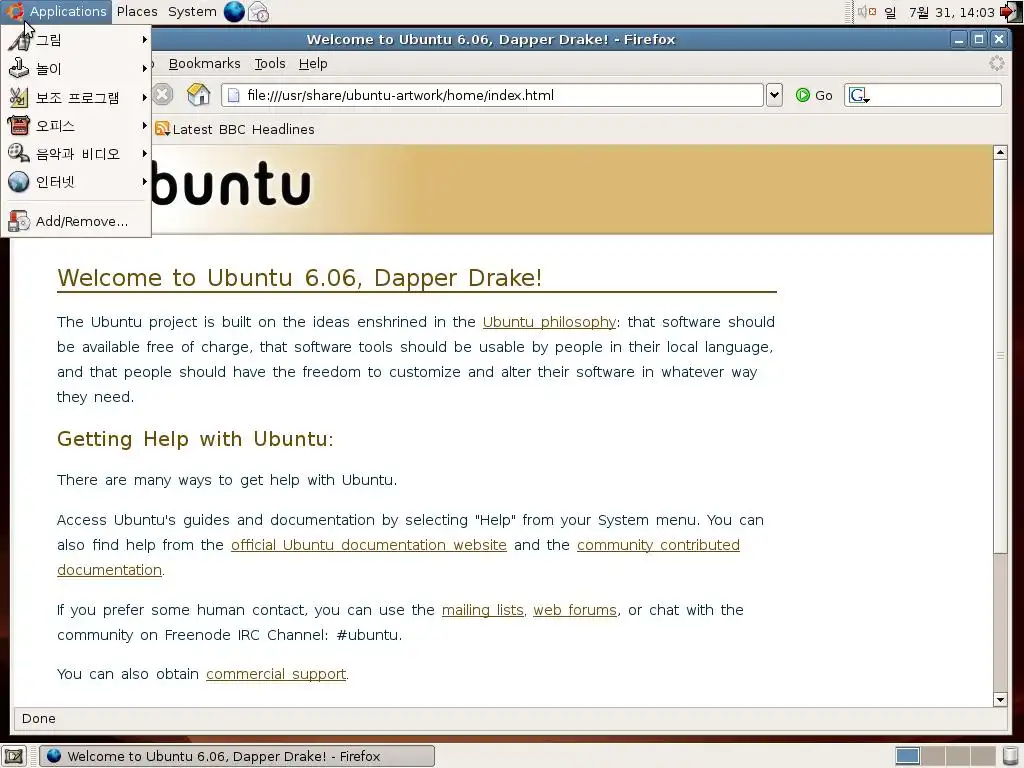This screenshot has width=1024, height=768.
Task: Click the vertical scrollbar thumb
Action: point(1000,356)
